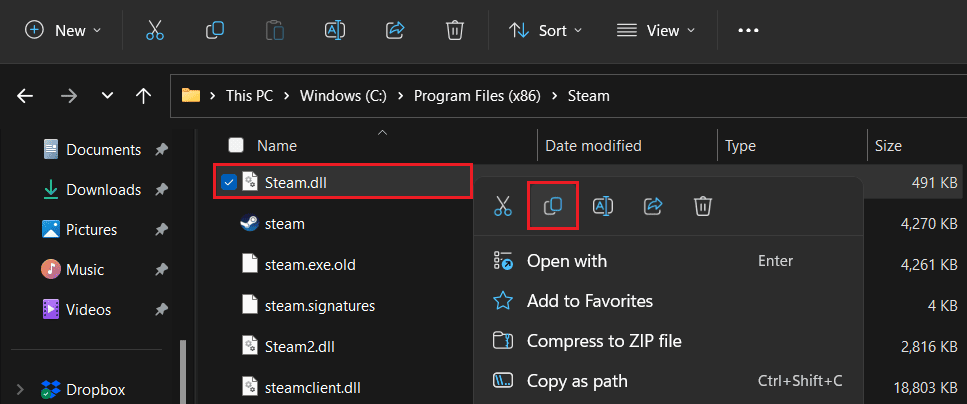This screenshot has height=404, width=967.
Task: Click the Delete trash icon in the top toolbar
Action: [455, 30]
